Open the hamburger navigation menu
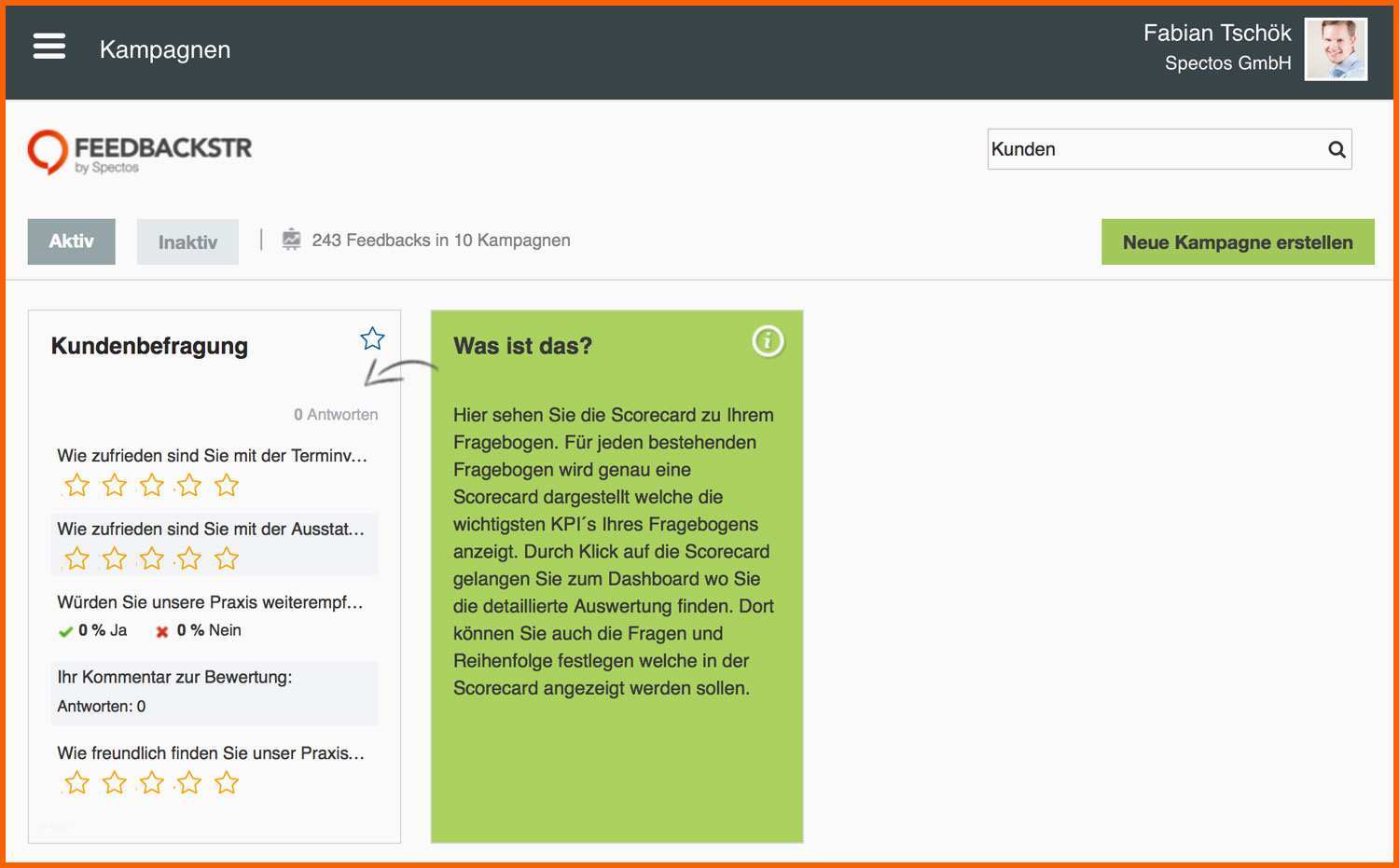The width and height of the screenshot is (1399, 868). point(49,46)
